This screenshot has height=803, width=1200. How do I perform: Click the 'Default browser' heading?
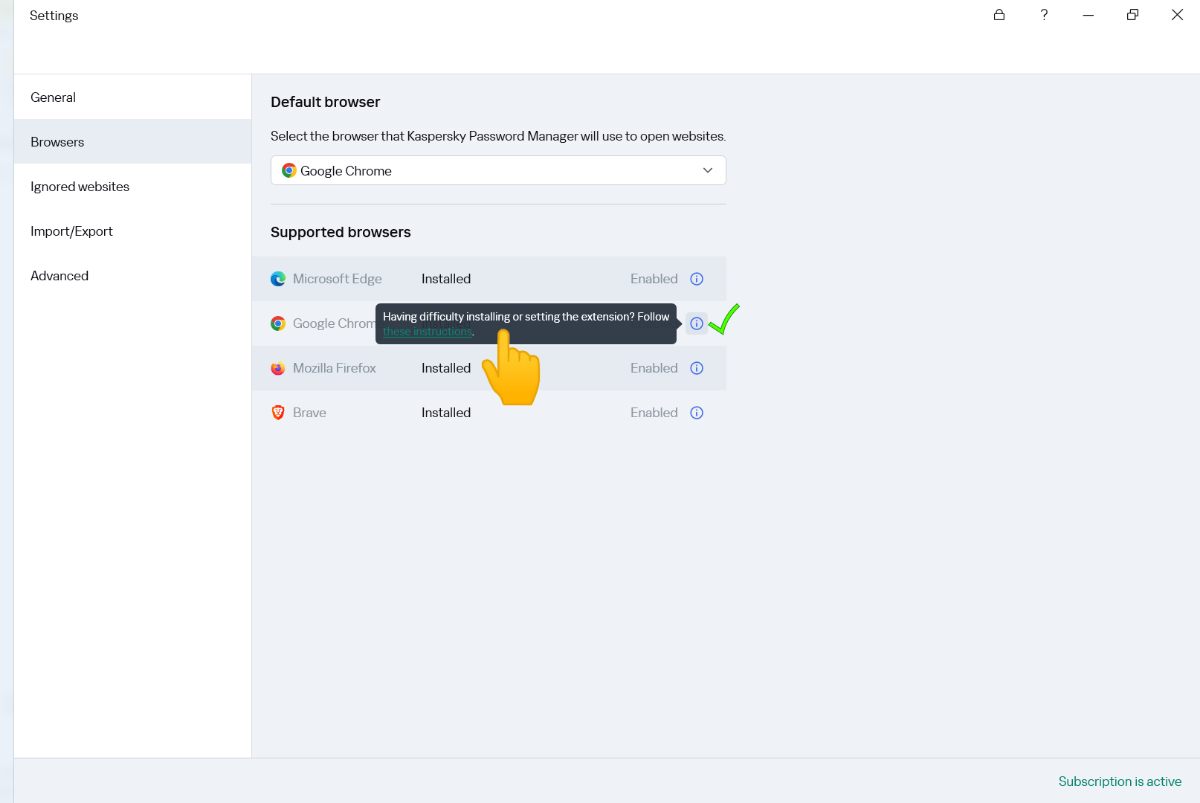coord(326,102)
